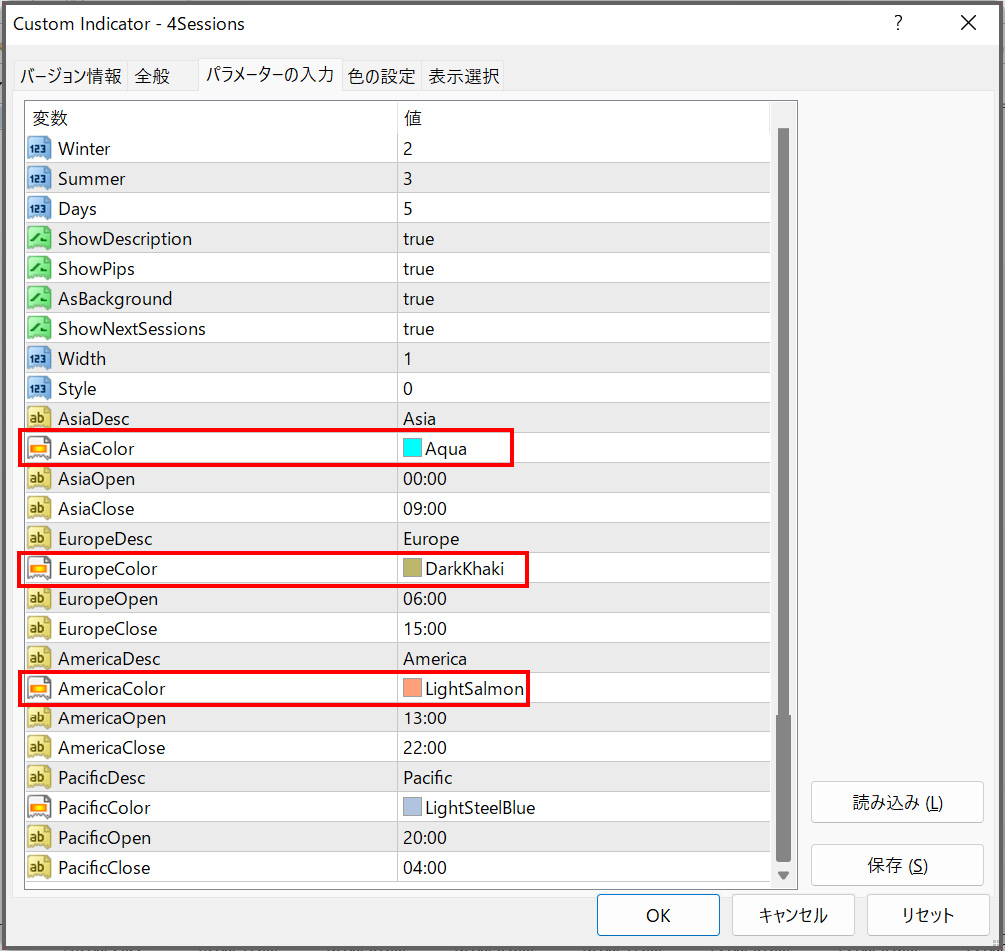1005x951 pixels.
Task: Click the 保存 (S) button
Action: click(897, 865)
